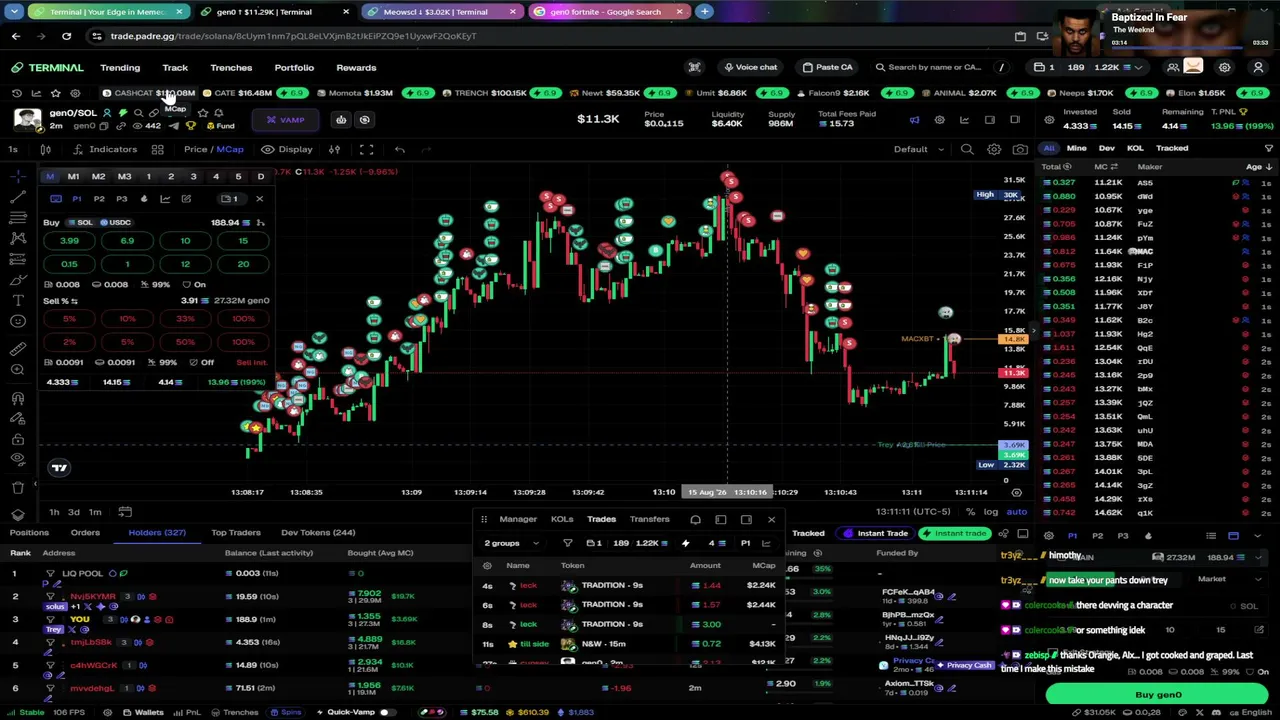Sell 50% preset button
The width and height of the screenshot is (1280, 720).
coord(185,342)
